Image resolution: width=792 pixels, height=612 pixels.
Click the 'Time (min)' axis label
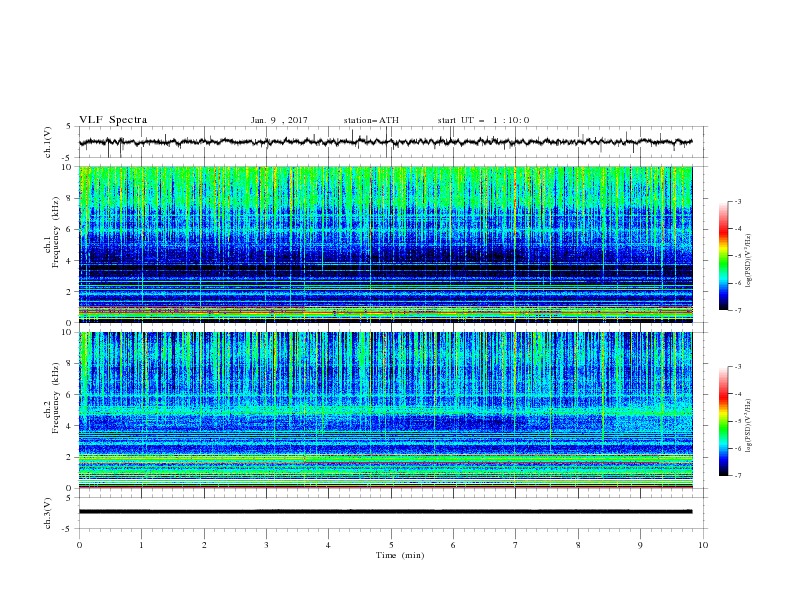(x=400, y=555)
